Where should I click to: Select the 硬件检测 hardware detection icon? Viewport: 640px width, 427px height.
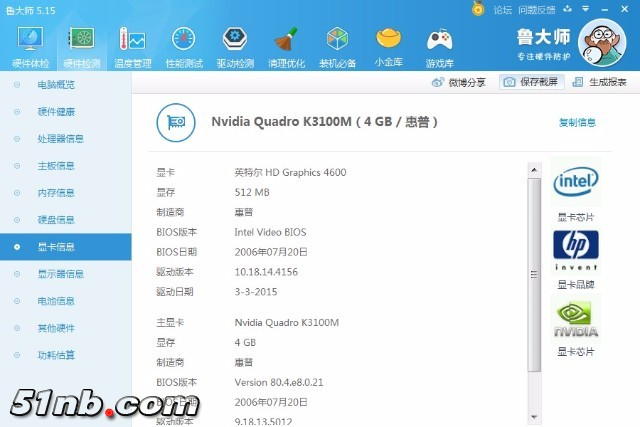pos(82,47)
